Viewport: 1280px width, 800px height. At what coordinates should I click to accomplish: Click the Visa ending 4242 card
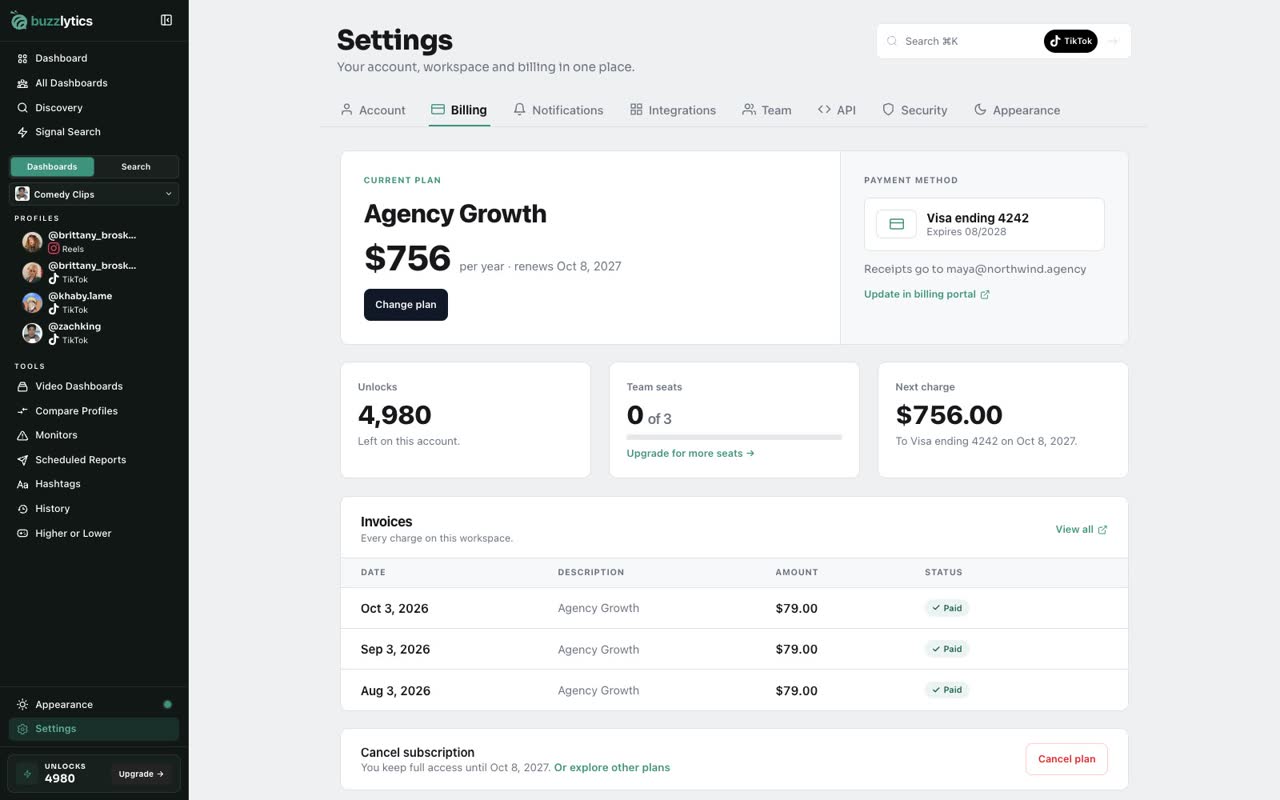click(984, 224)
